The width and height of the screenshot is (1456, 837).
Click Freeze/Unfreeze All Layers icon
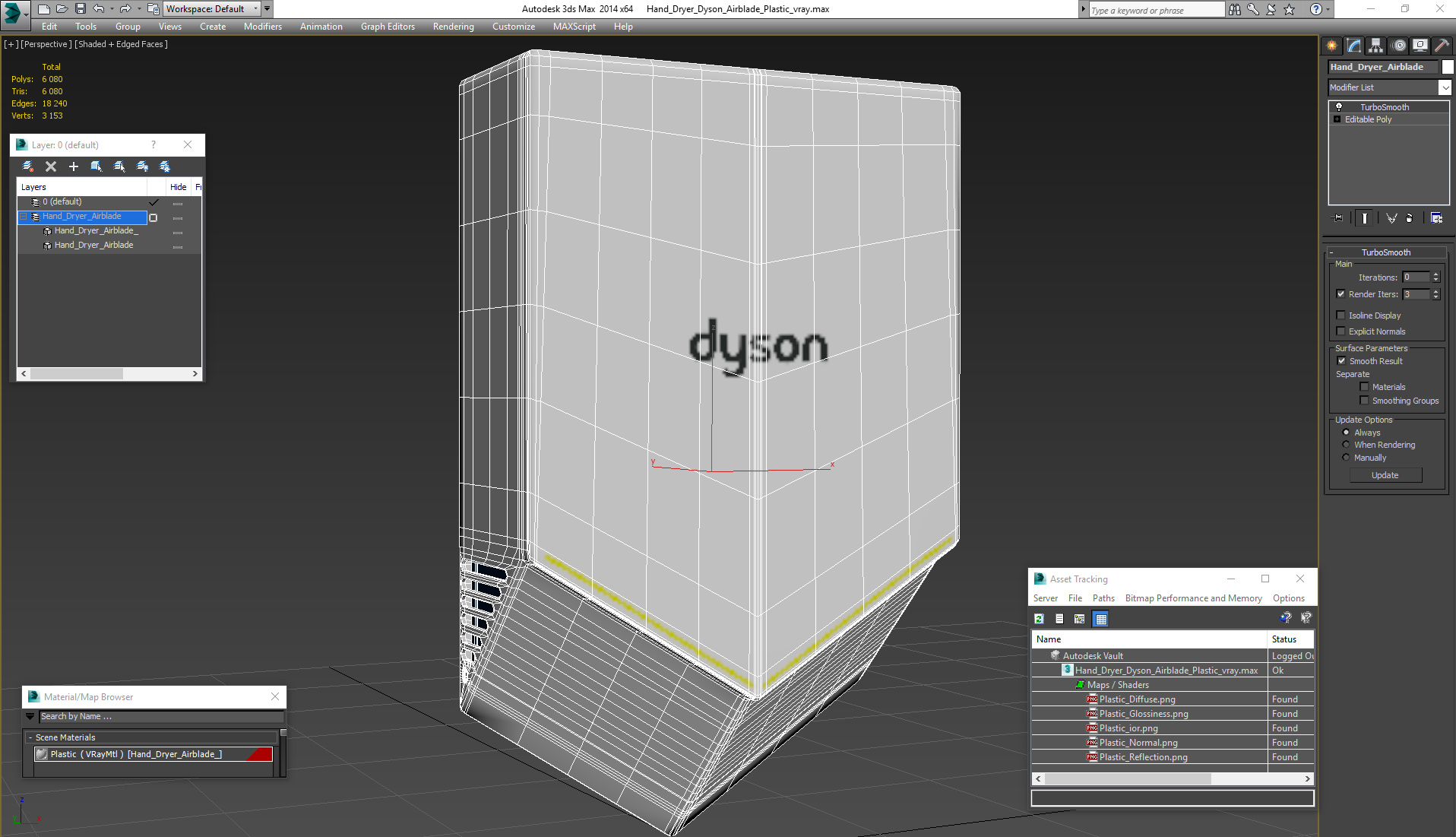pyautogui.click(x=165, y=166)
